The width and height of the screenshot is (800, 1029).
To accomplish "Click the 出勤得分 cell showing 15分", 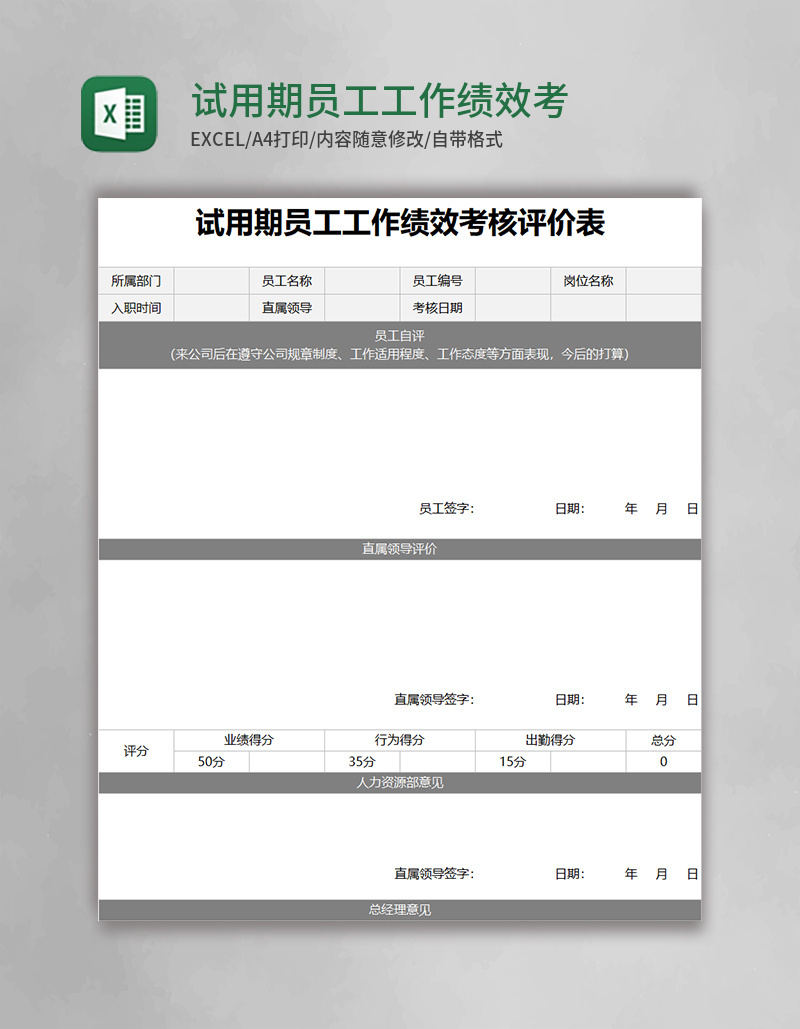I will point(514,762).
